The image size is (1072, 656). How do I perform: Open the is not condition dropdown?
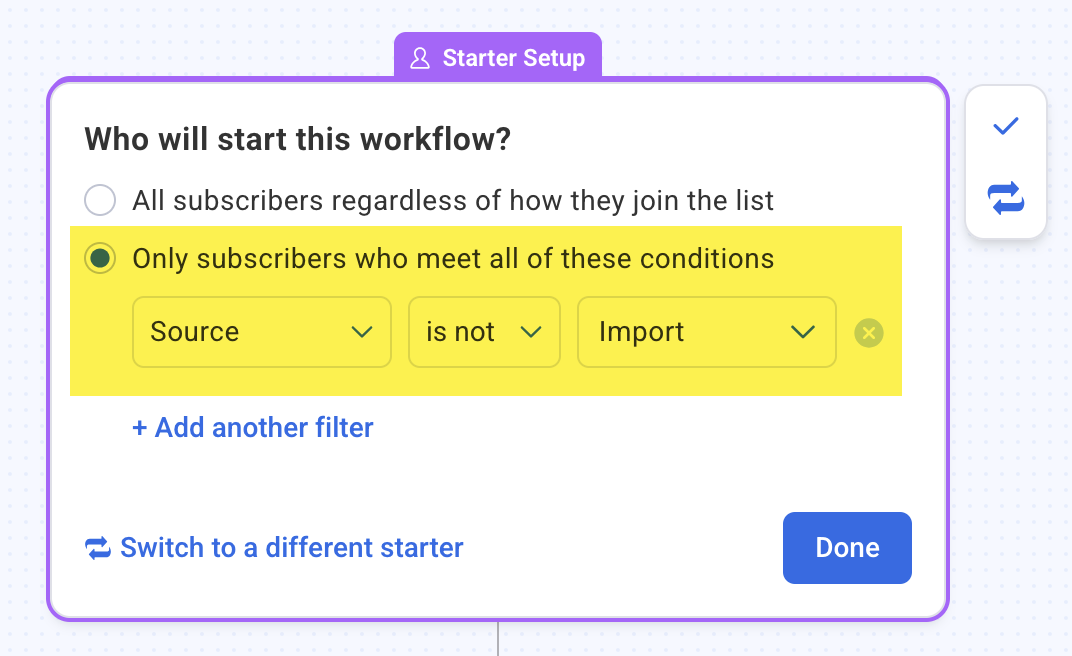pos(484,332)
